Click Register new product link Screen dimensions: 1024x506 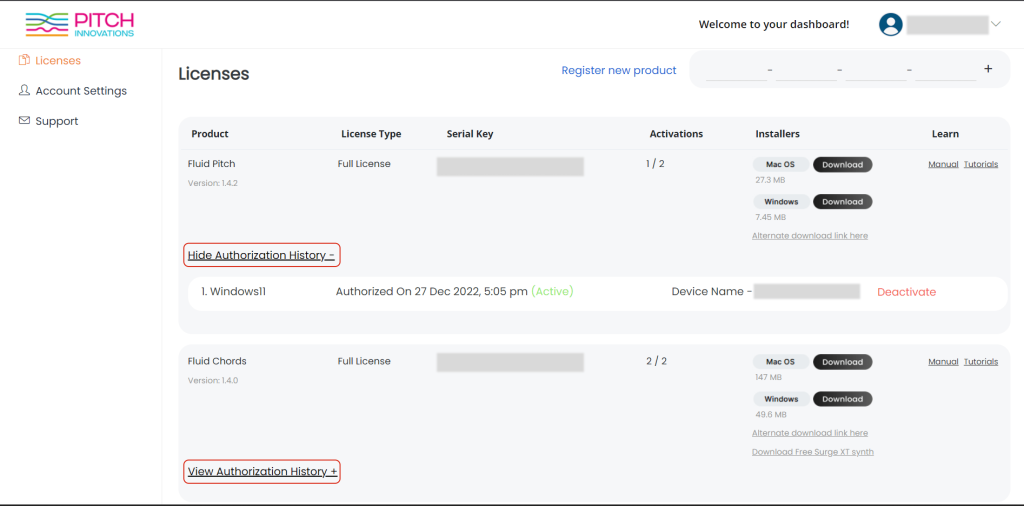coord(619,70)
